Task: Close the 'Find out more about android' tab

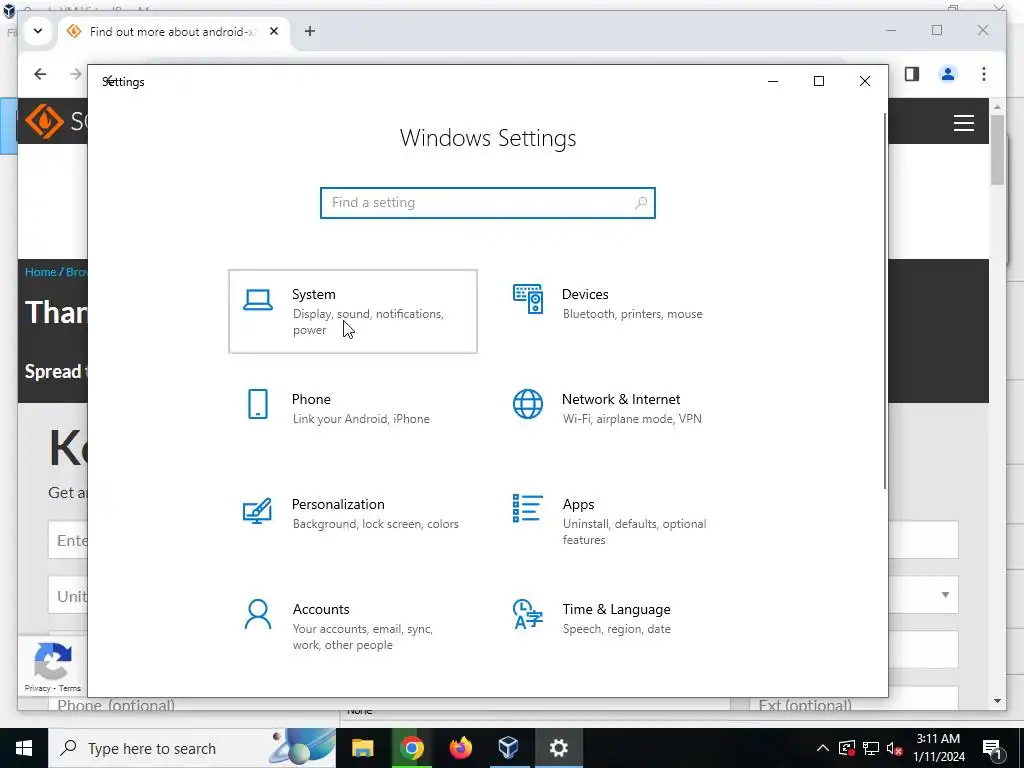Action: pos(274,31)
